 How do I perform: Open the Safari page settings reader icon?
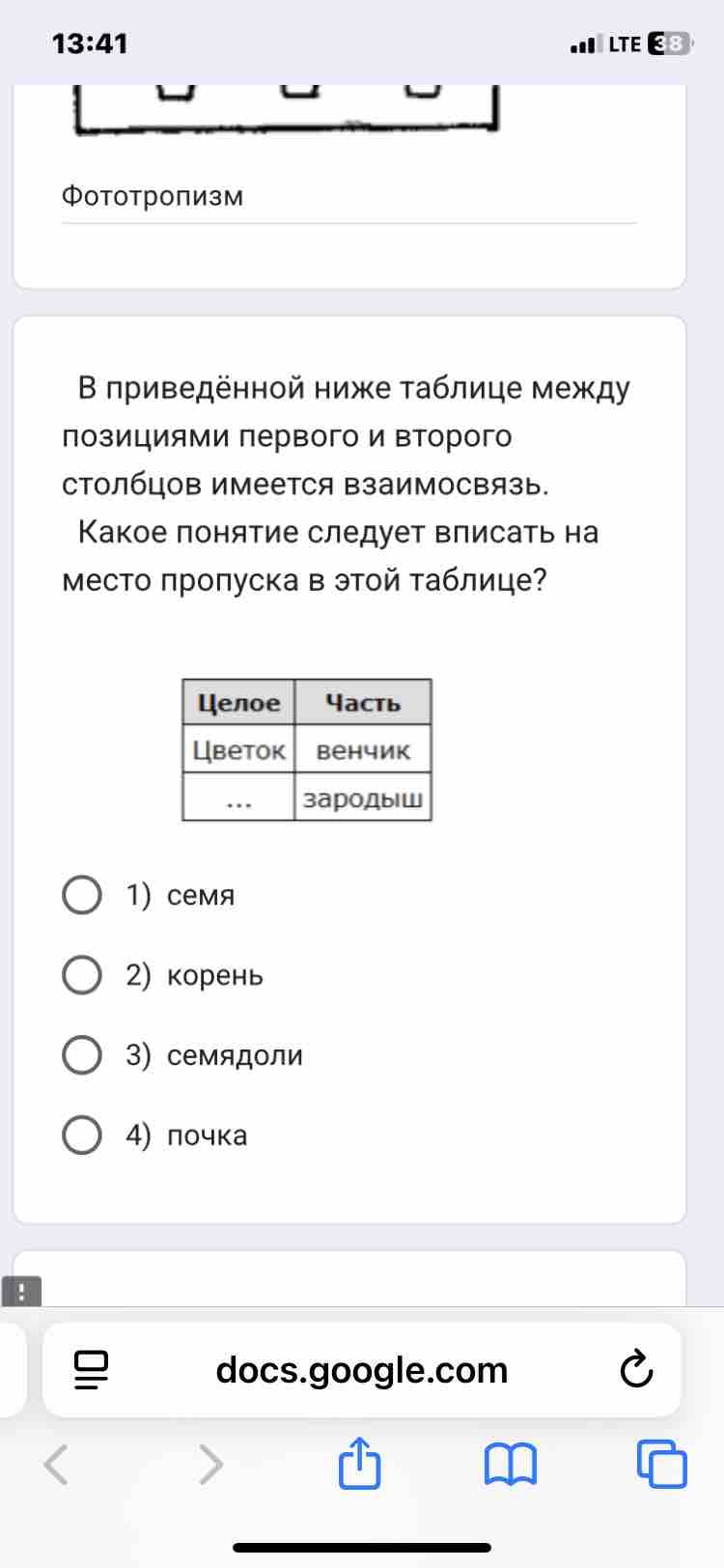click(91, 1370)
